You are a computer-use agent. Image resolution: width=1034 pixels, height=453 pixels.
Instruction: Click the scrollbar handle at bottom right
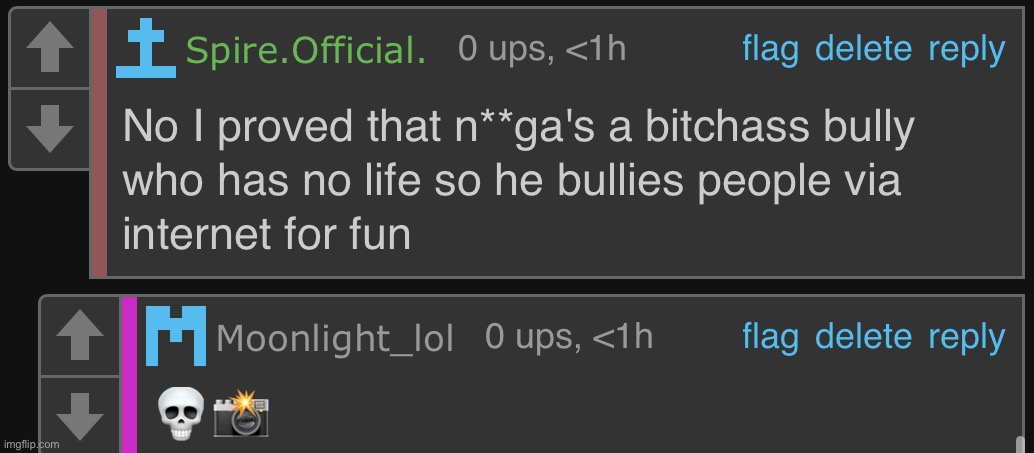[1018, 444]
